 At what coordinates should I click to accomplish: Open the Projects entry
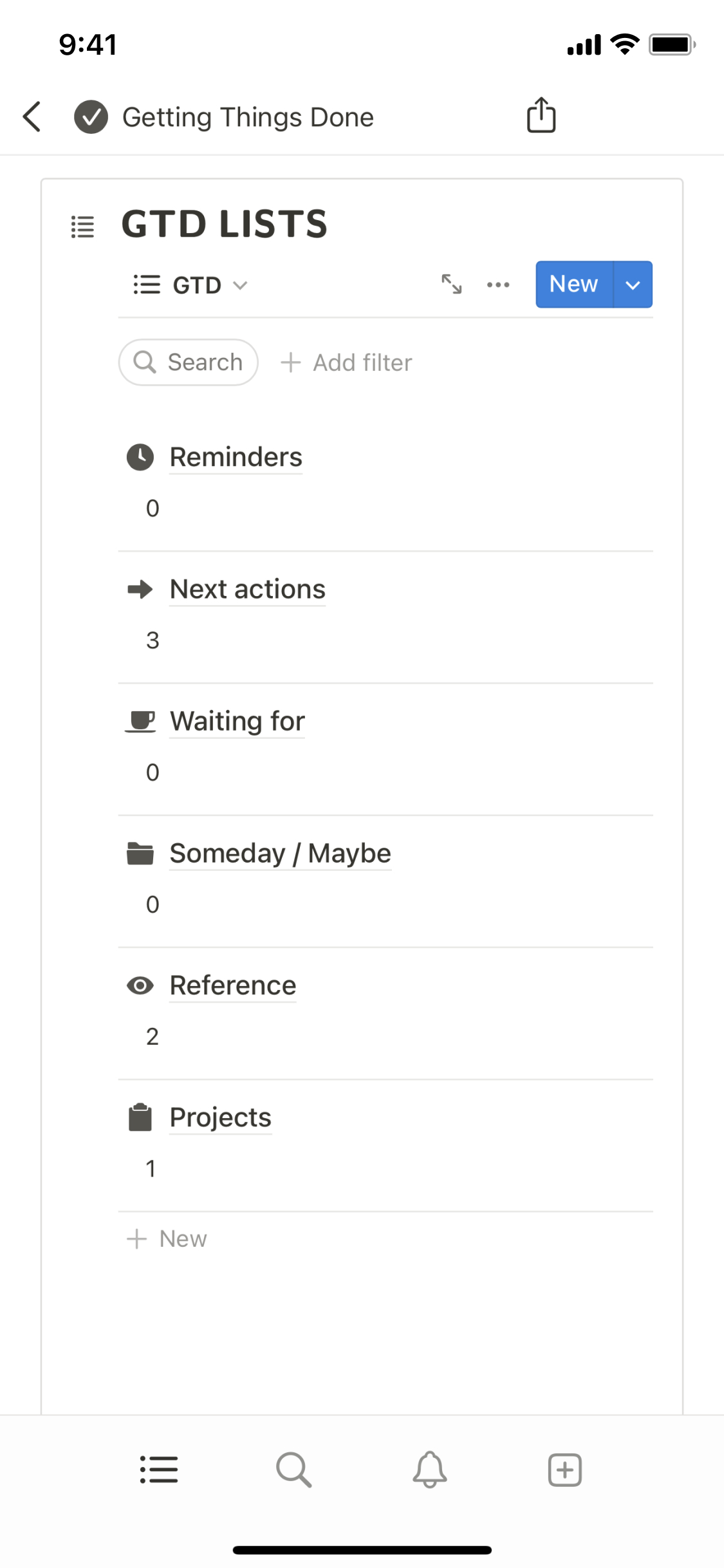pyautogui.click(x=220, y=1117)
